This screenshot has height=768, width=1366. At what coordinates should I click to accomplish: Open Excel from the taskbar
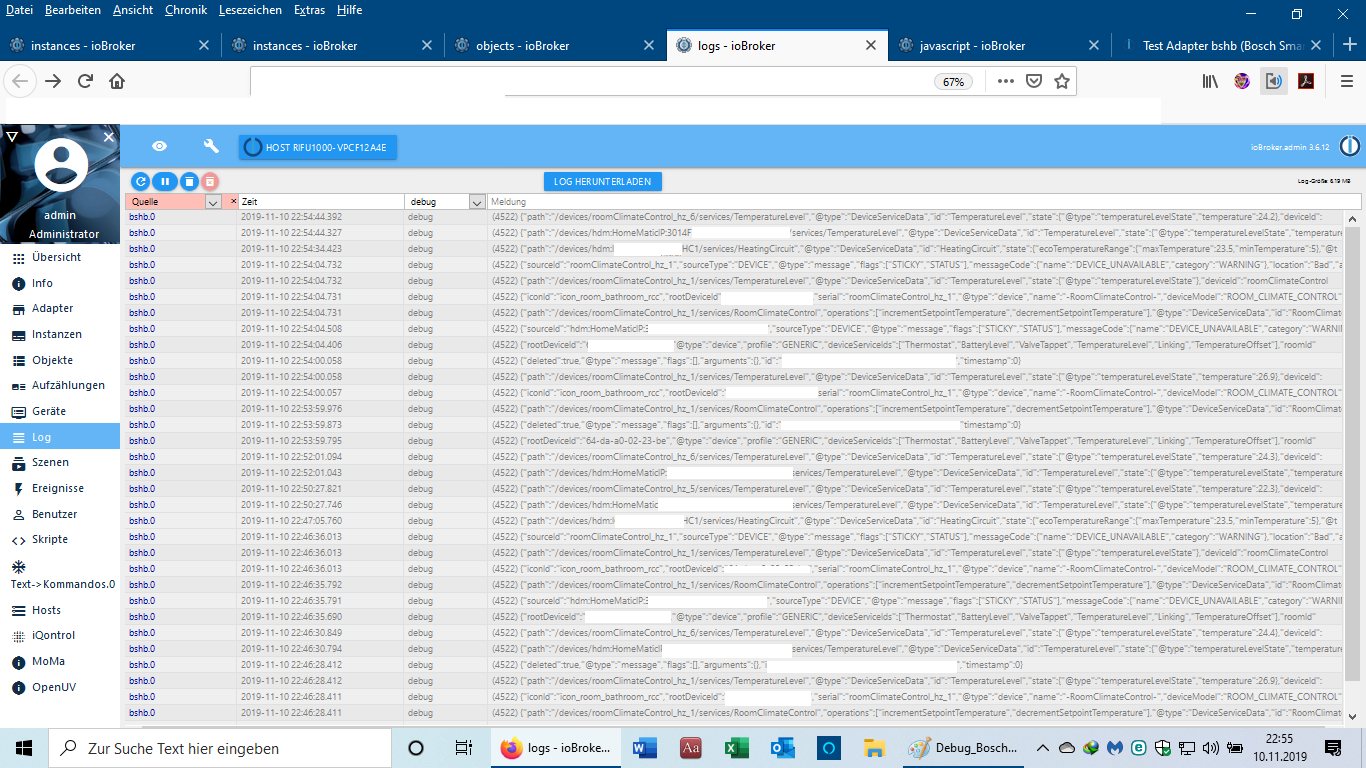[736, 748]
